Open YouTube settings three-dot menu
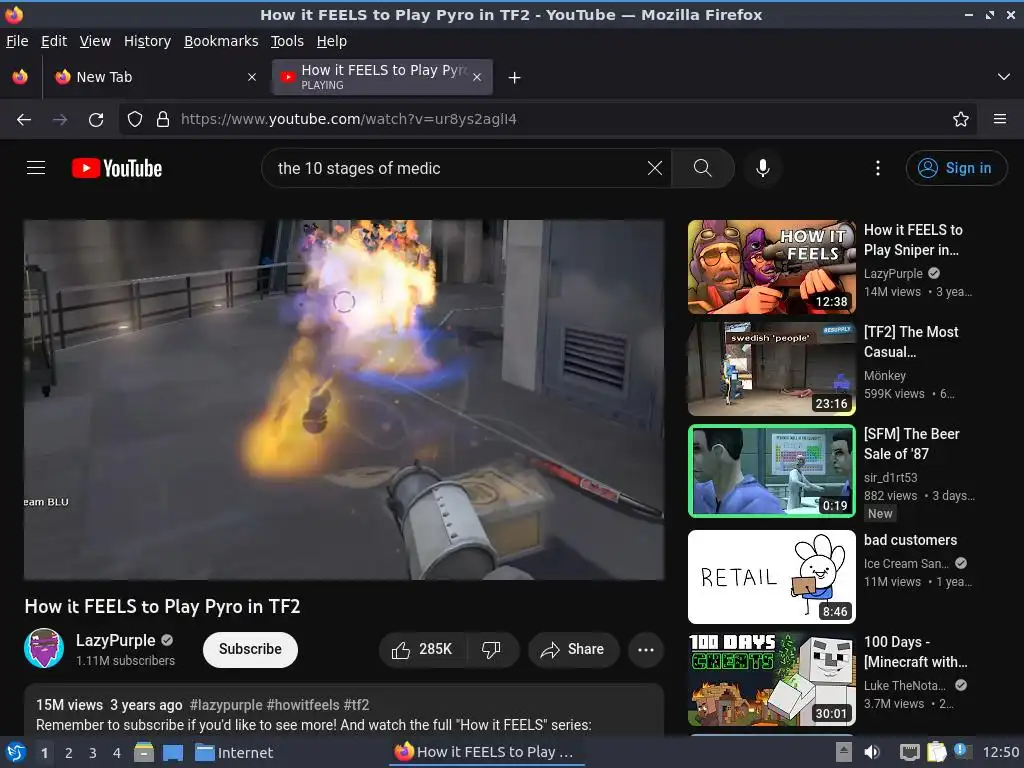 [x=878, y=168]
